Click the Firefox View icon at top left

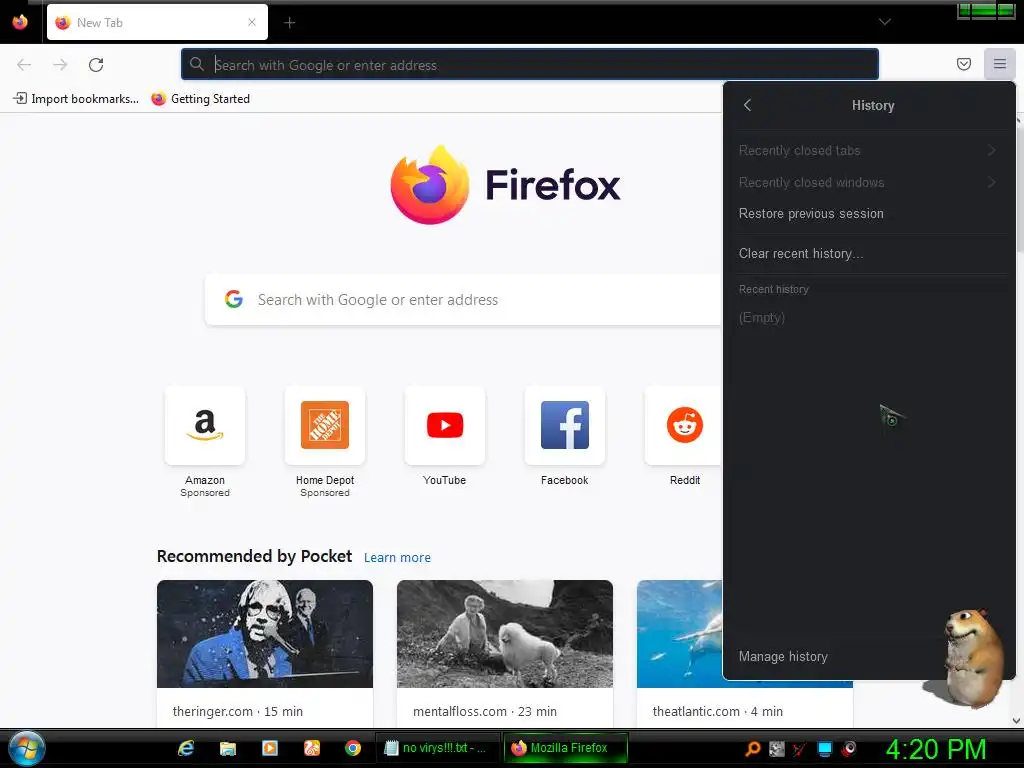20,22
